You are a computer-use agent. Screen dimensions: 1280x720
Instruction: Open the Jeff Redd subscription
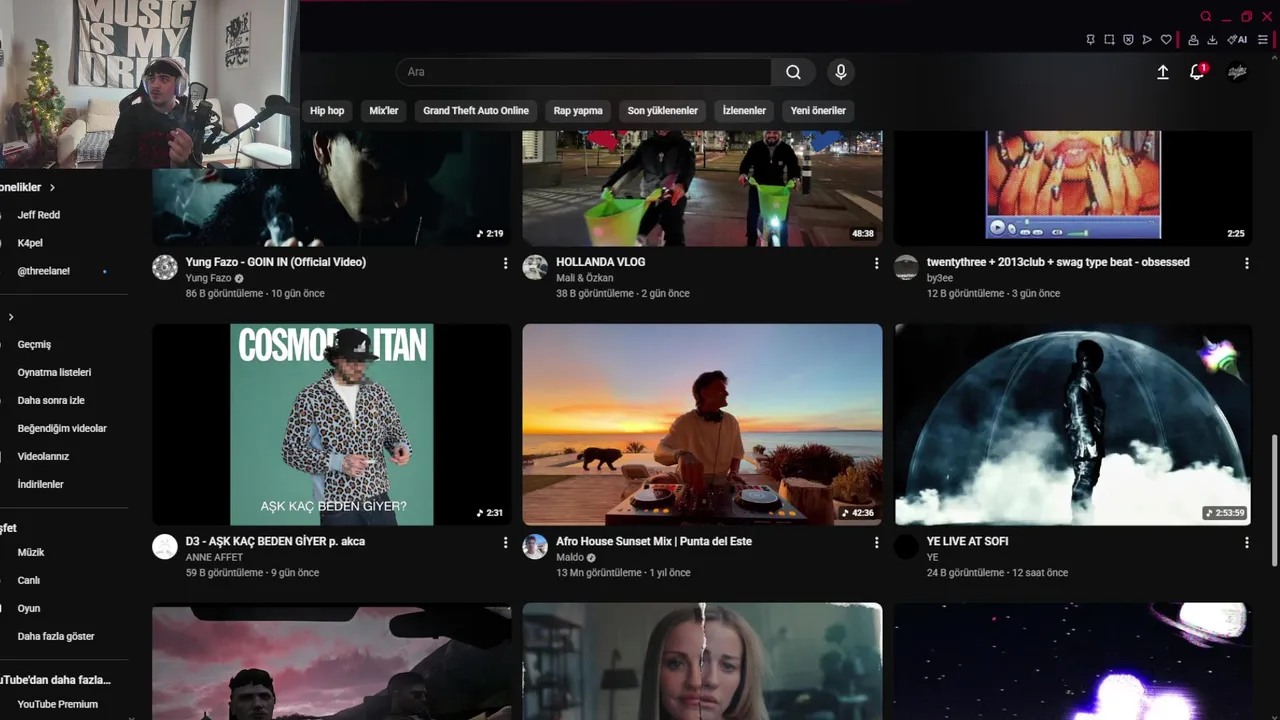(x=39, y=215)
